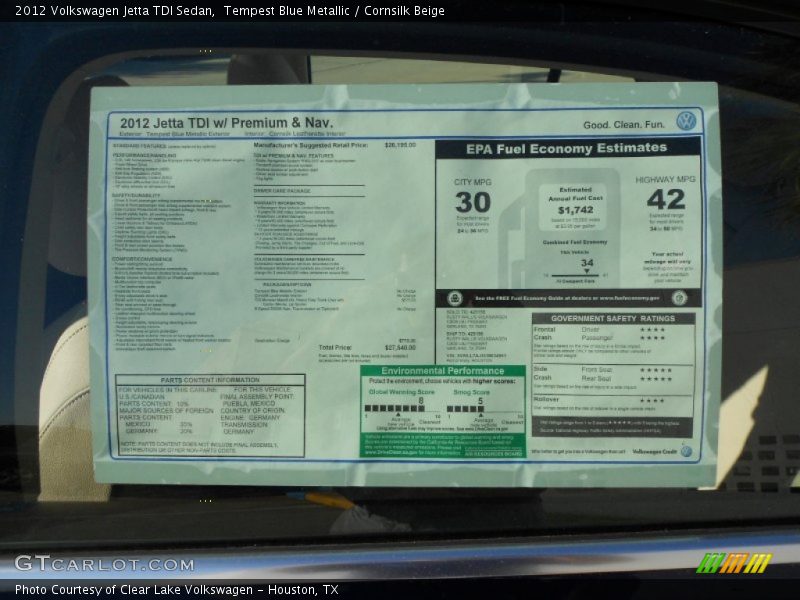Click the 'Global Warming Score' label

click(402, 392)
